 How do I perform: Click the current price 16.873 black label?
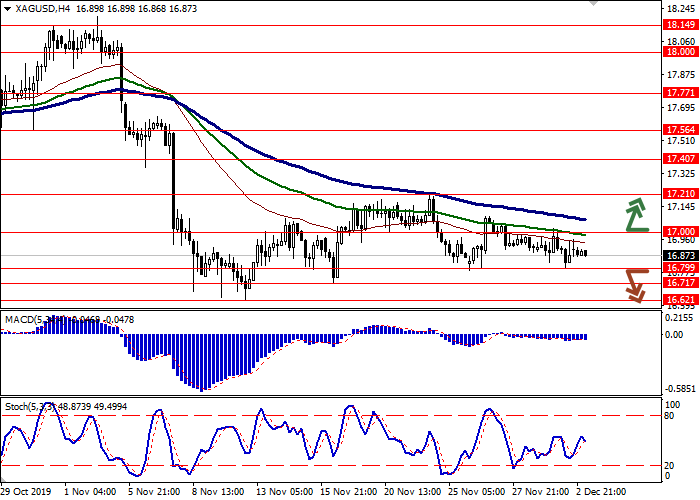pos(679,255)
